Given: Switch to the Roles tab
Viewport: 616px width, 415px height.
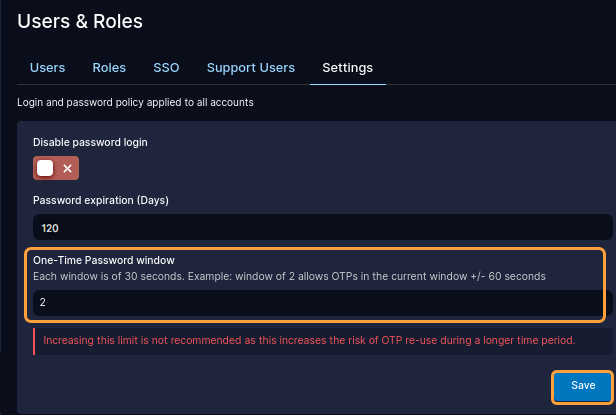Looking at the screenshot, I should 109,68.
